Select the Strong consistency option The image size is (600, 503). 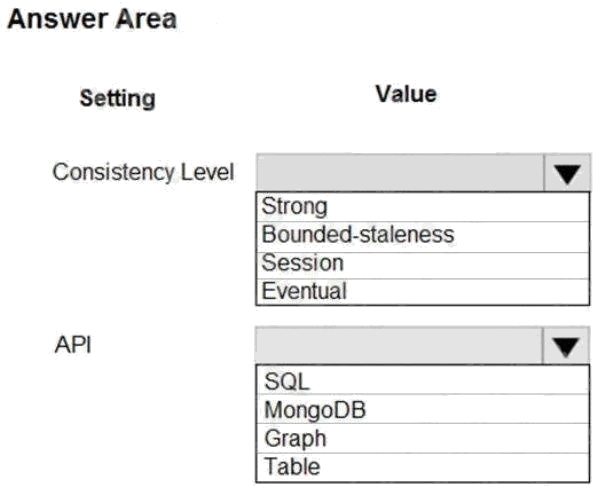[x=293, y=207]
